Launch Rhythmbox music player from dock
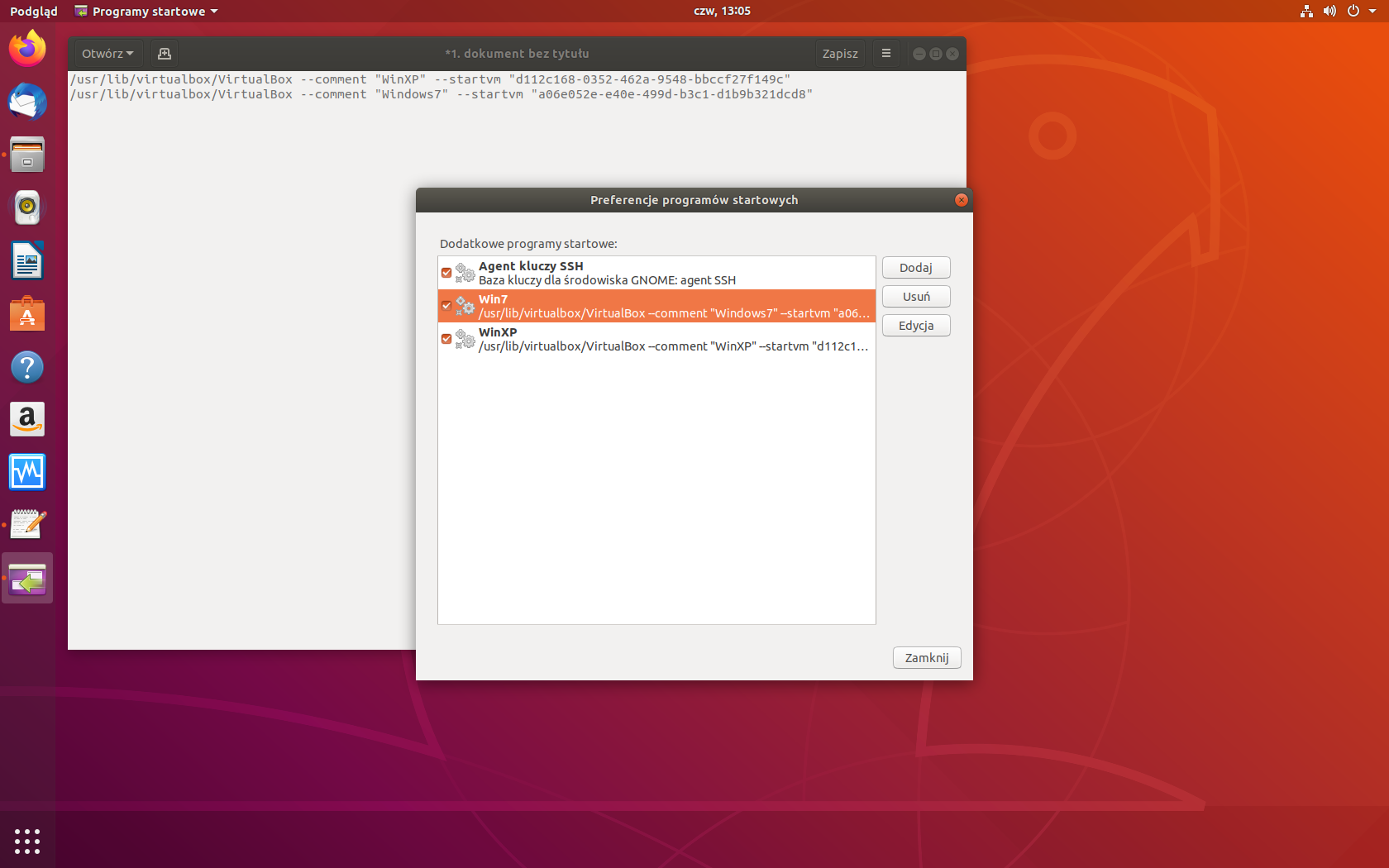Viewport: 1389px width, 868px height. click(27, 207)
